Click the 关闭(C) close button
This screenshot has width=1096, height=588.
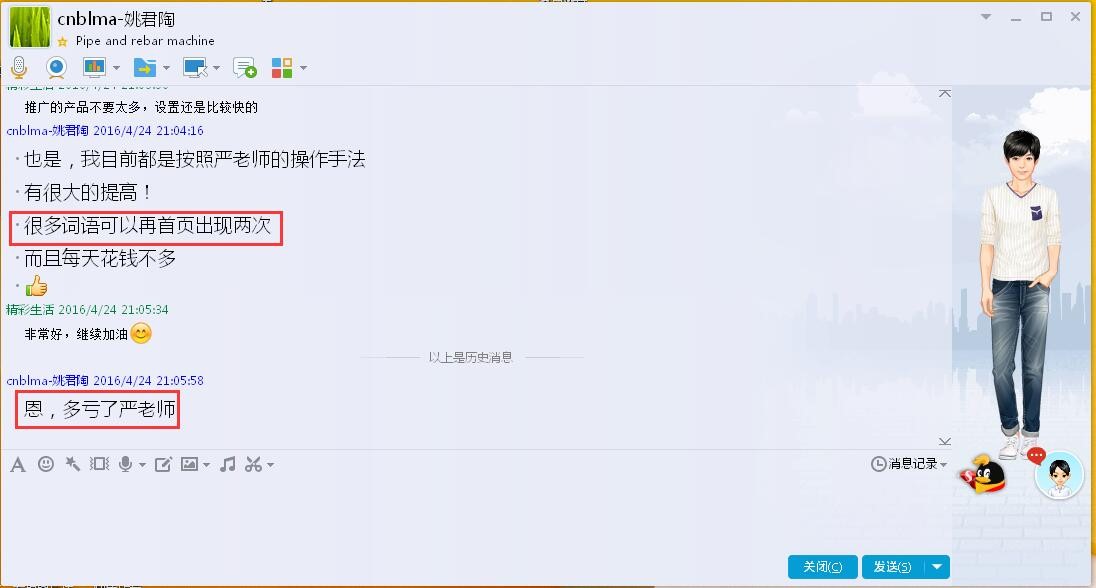(823, 566)
